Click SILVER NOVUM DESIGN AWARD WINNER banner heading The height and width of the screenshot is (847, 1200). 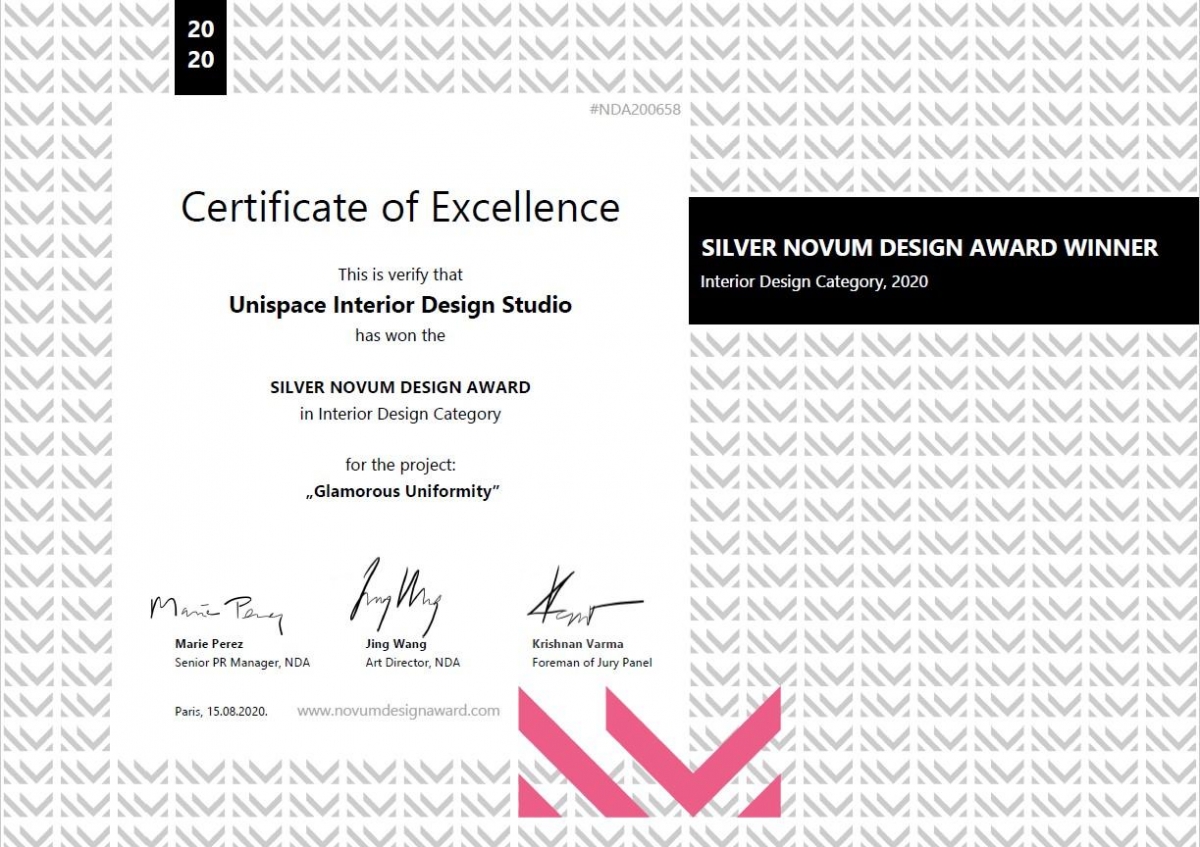[929, 247]
